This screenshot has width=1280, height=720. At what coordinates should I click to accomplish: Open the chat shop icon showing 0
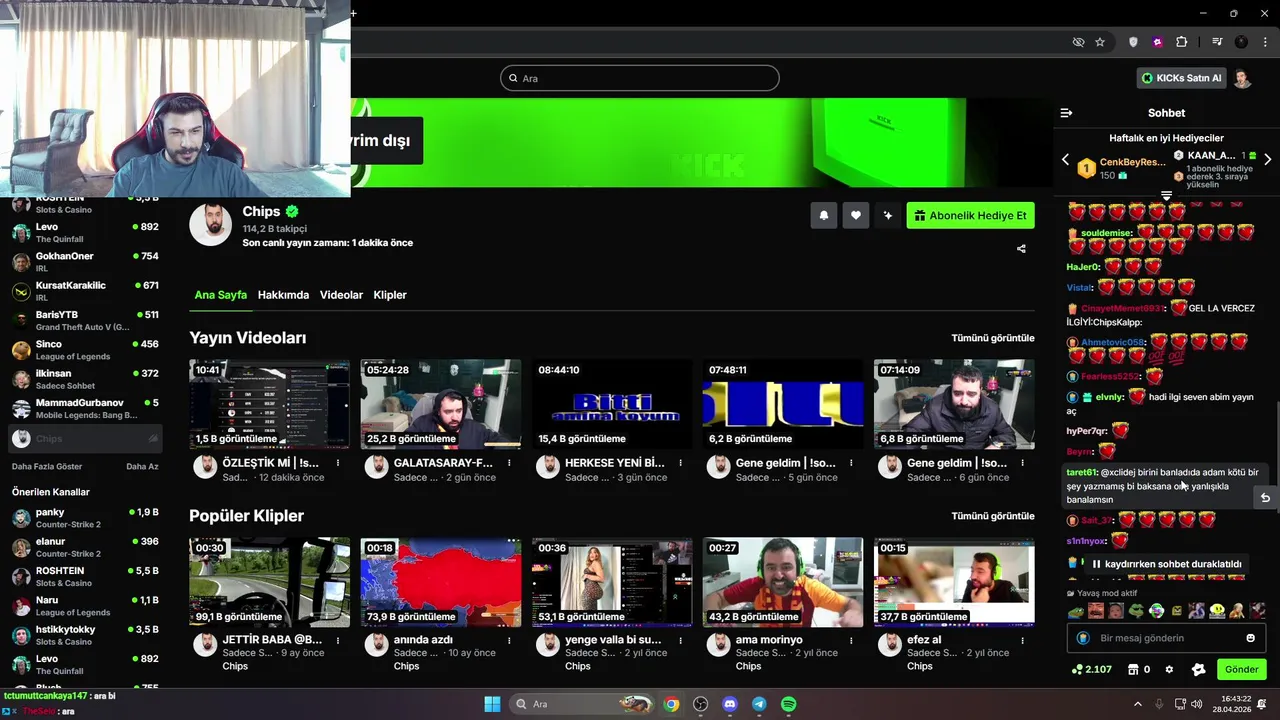[x=1139, y=669]
